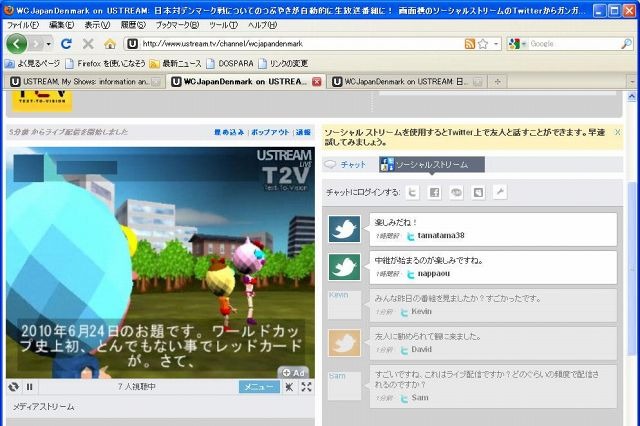Viewport: 640px width, 426px height.
Task: Pause the live video stream
Action: point(29,386)
